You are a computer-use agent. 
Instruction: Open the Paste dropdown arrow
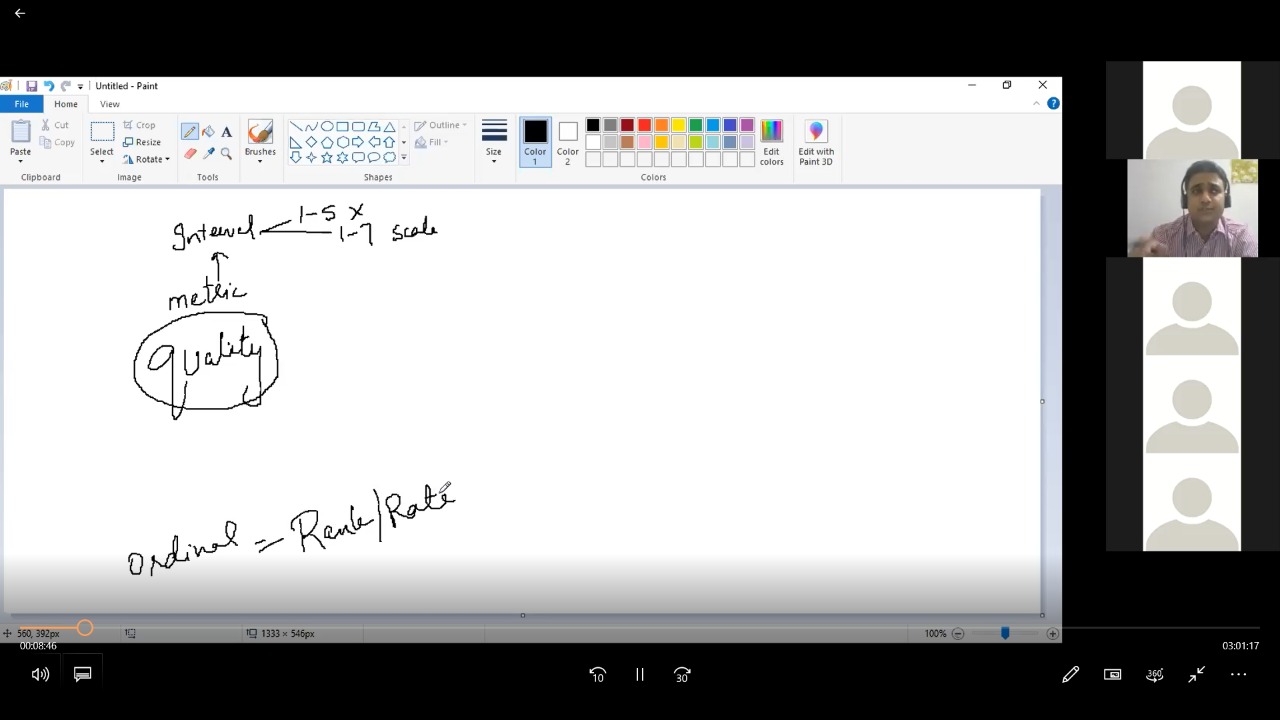point(20,162)
